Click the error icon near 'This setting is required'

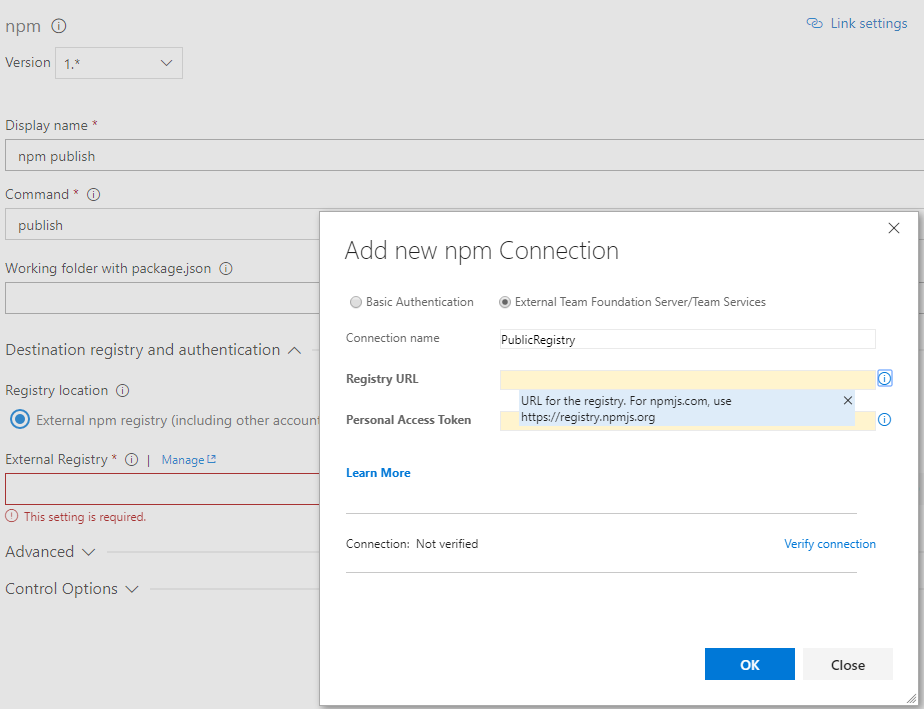point(10,516)
